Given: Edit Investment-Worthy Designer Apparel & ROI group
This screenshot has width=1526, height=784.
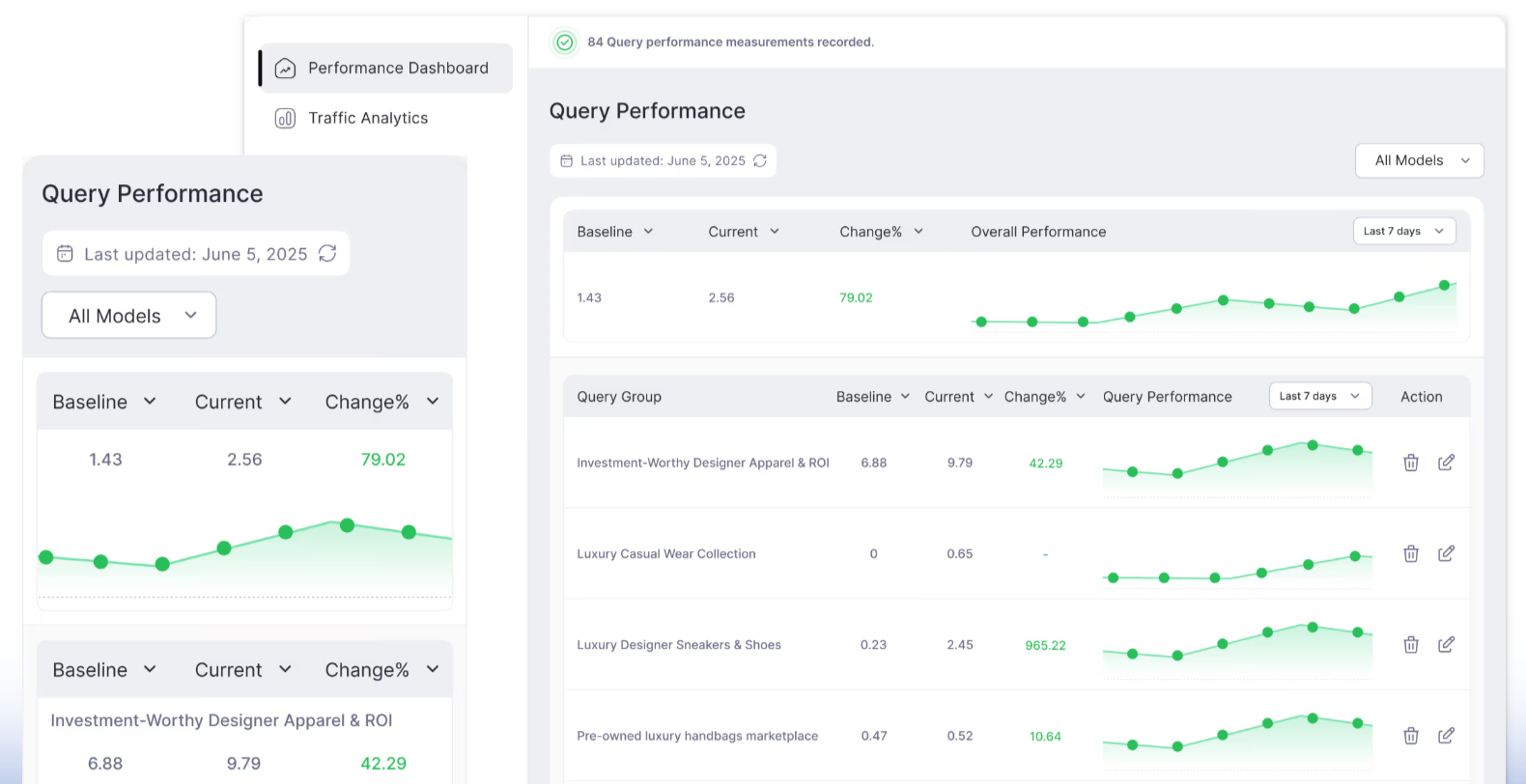Looking at the screenshot, I should click(x=1446, y=462).
